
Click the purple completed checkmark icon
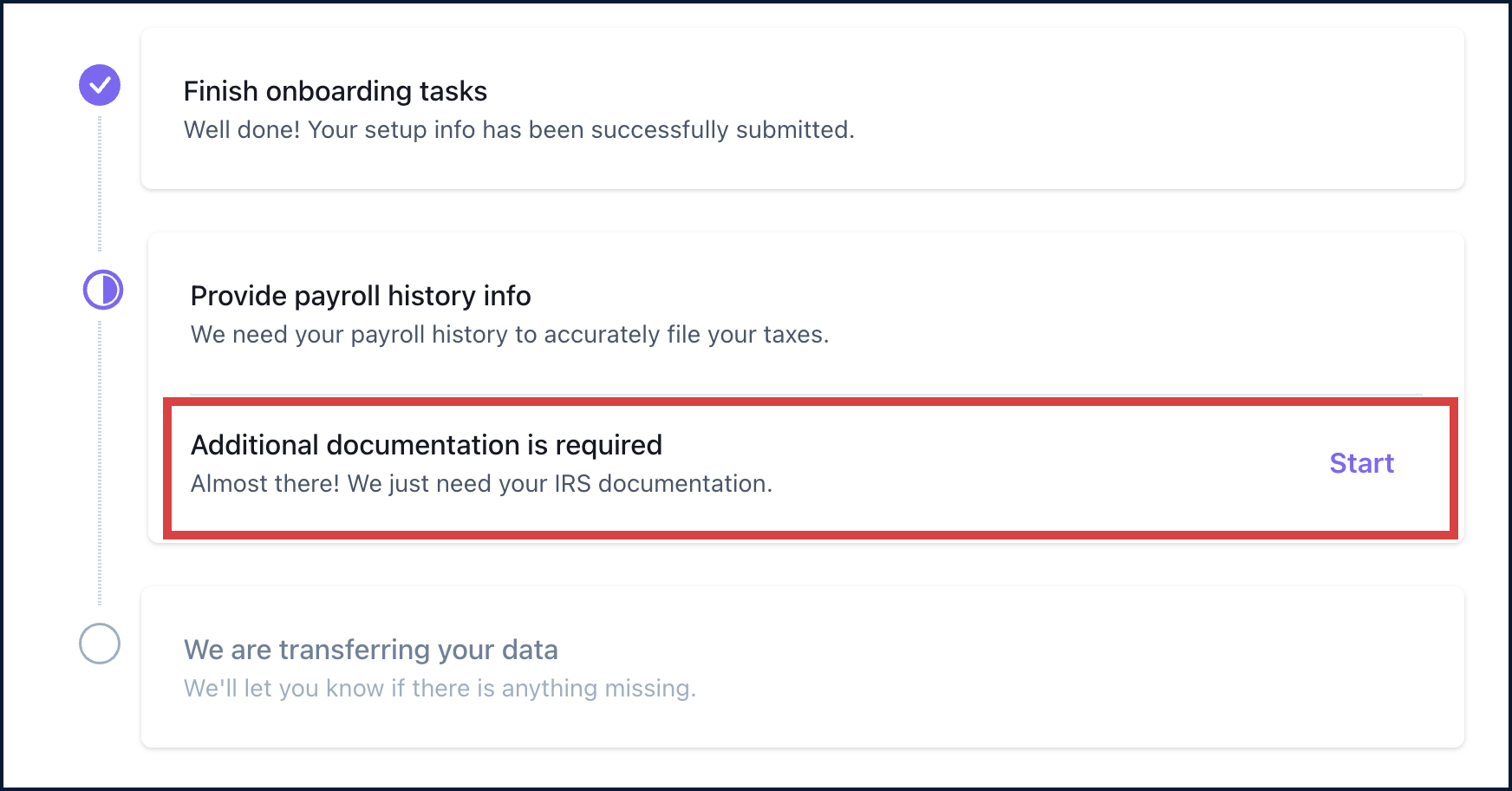[x=100, y=85]
